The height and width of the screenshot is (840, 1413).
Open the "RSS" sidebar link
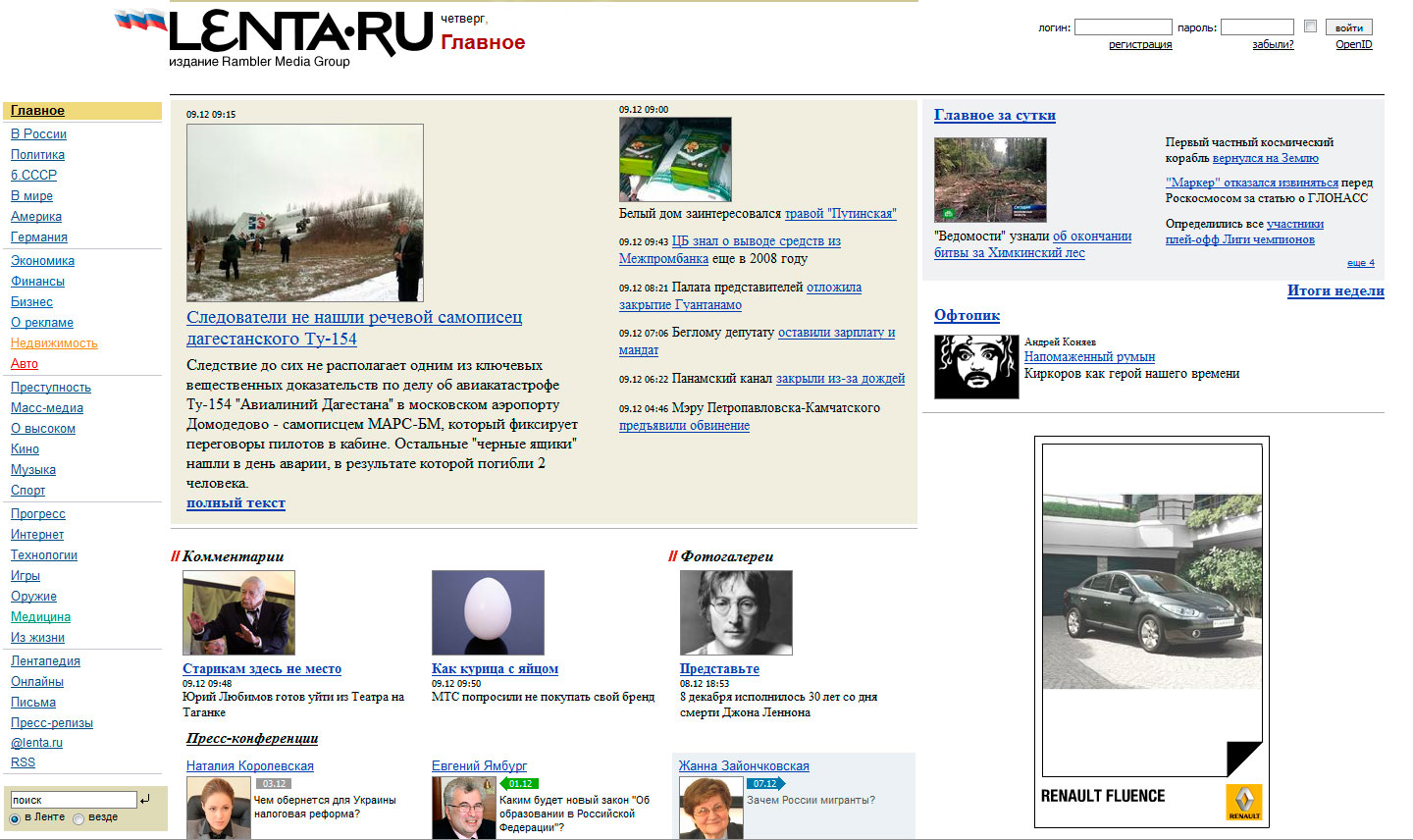(23, 762)
